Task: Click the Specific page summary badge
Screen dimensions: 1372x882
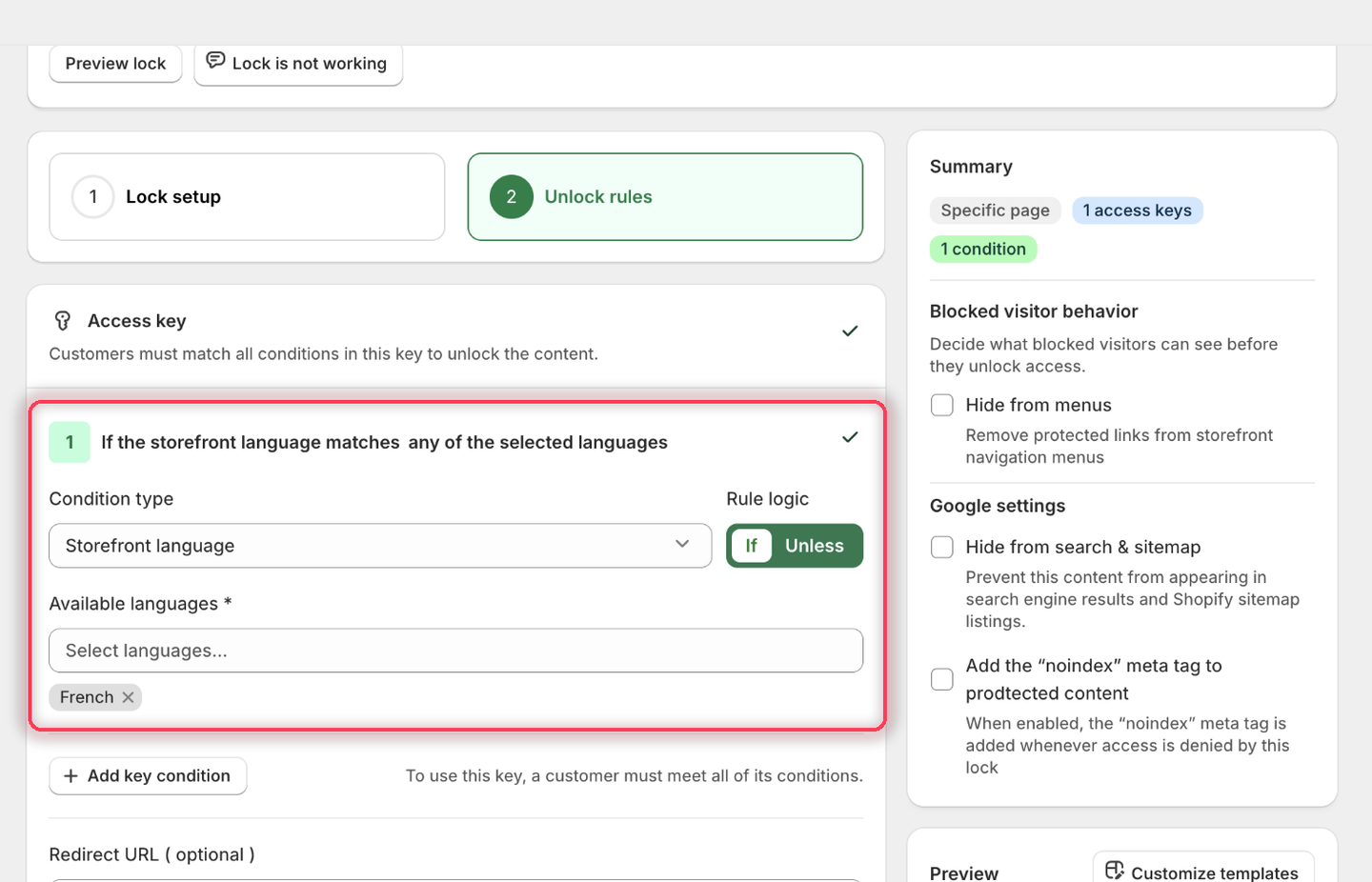Action: pos(995,210)
